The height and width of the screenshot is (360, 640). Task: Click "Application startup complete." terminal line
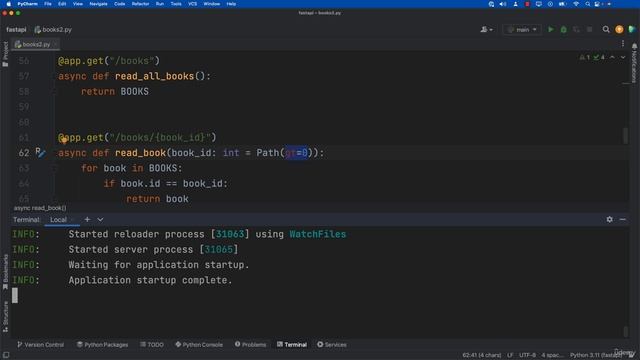150,280
